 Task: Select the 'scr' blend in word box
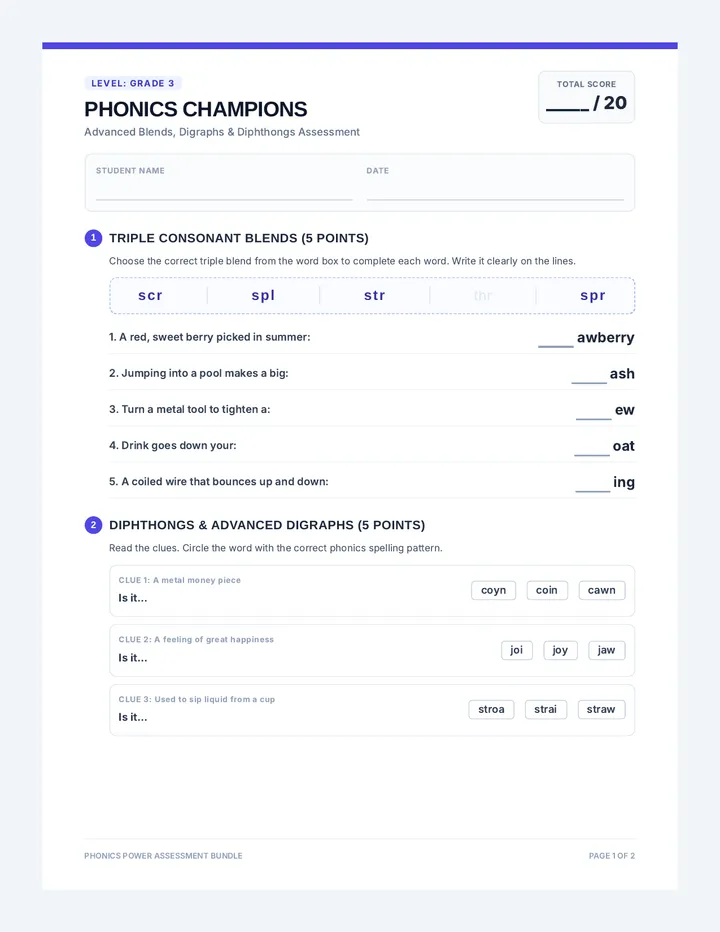[x=150, y=295]
